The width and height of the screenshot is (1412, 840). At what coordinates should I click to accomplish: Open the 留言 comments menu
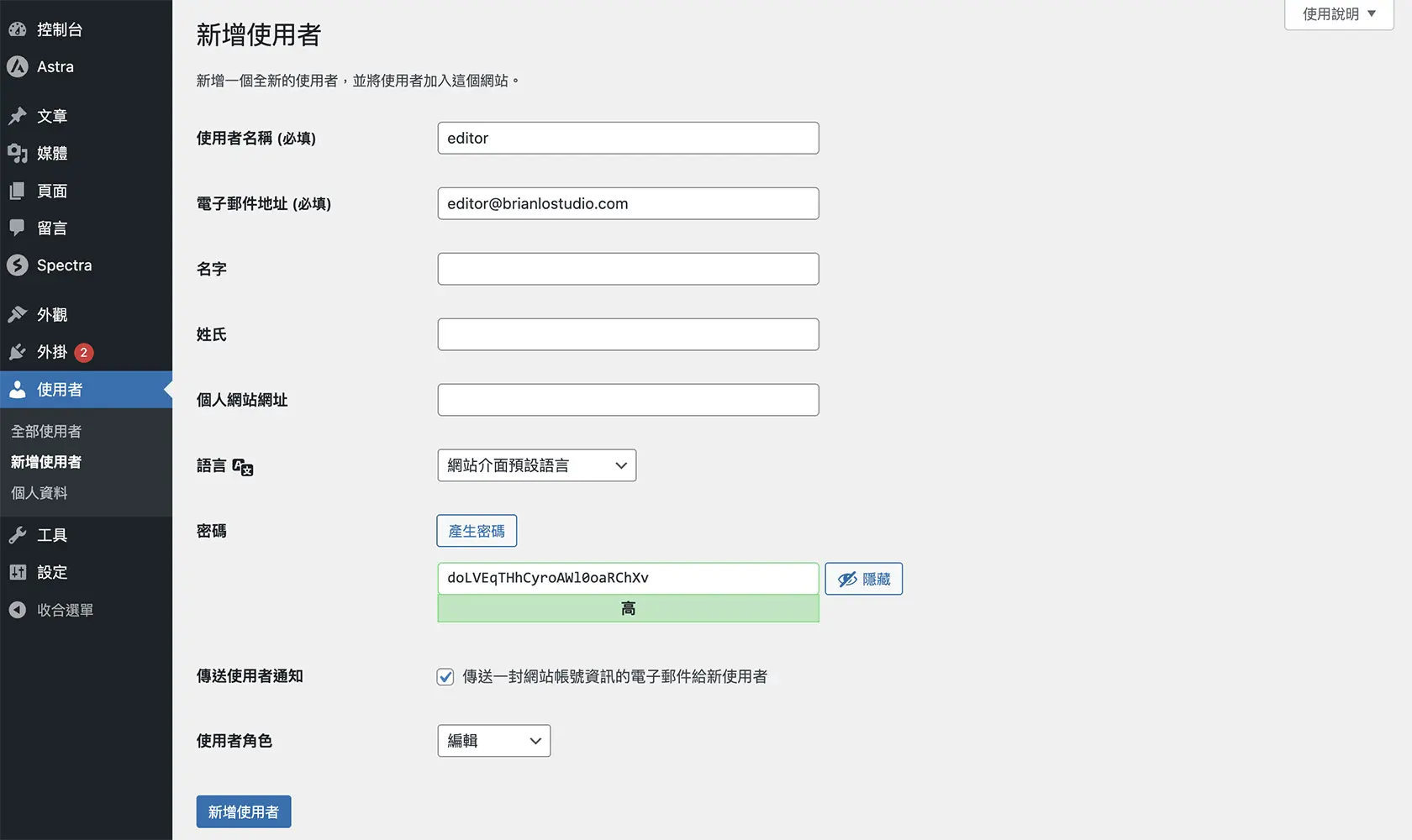pos(86,228)
